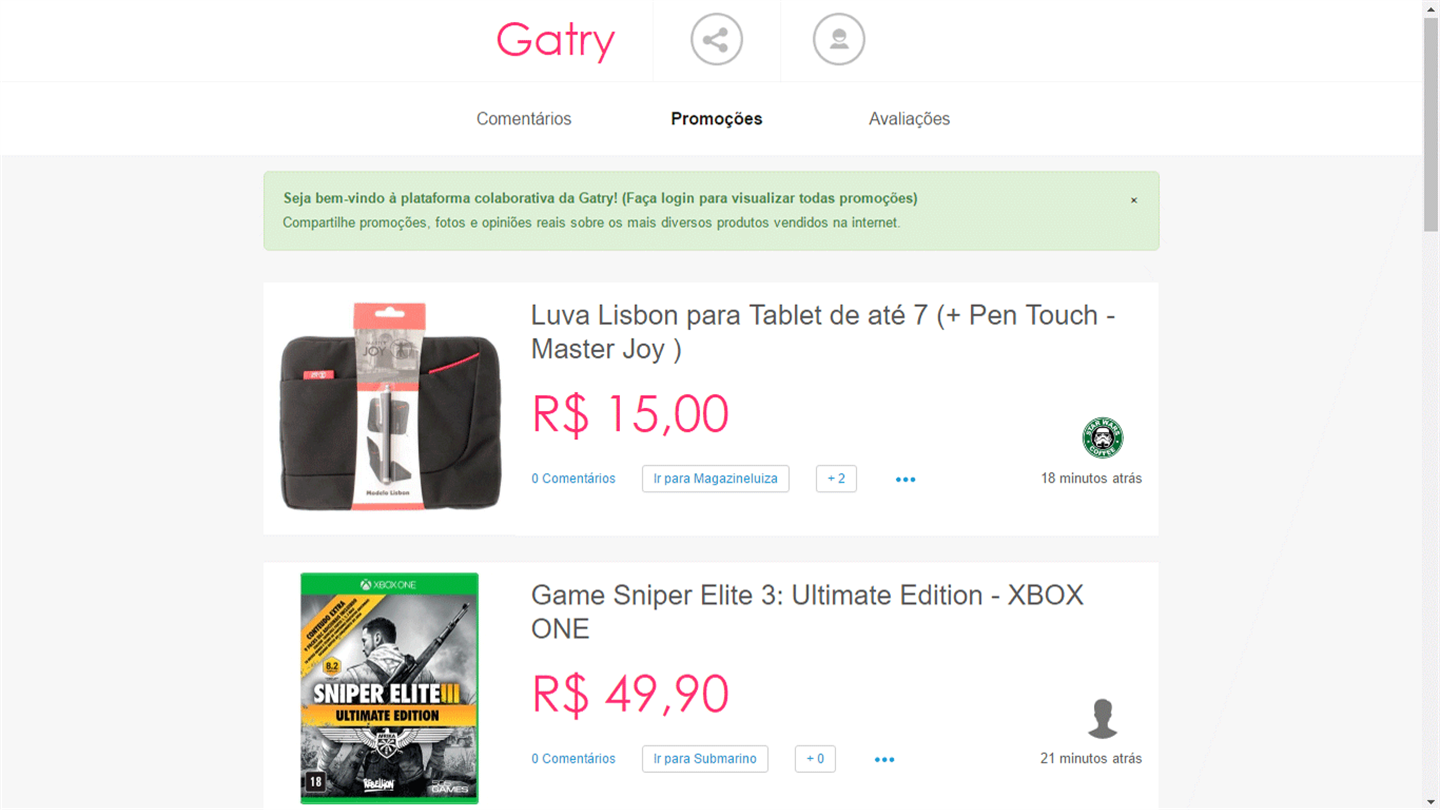Click Ir para Submarino button
Image resolution: width=1440 pixels, height=810 pixels.
click(705, 758)
